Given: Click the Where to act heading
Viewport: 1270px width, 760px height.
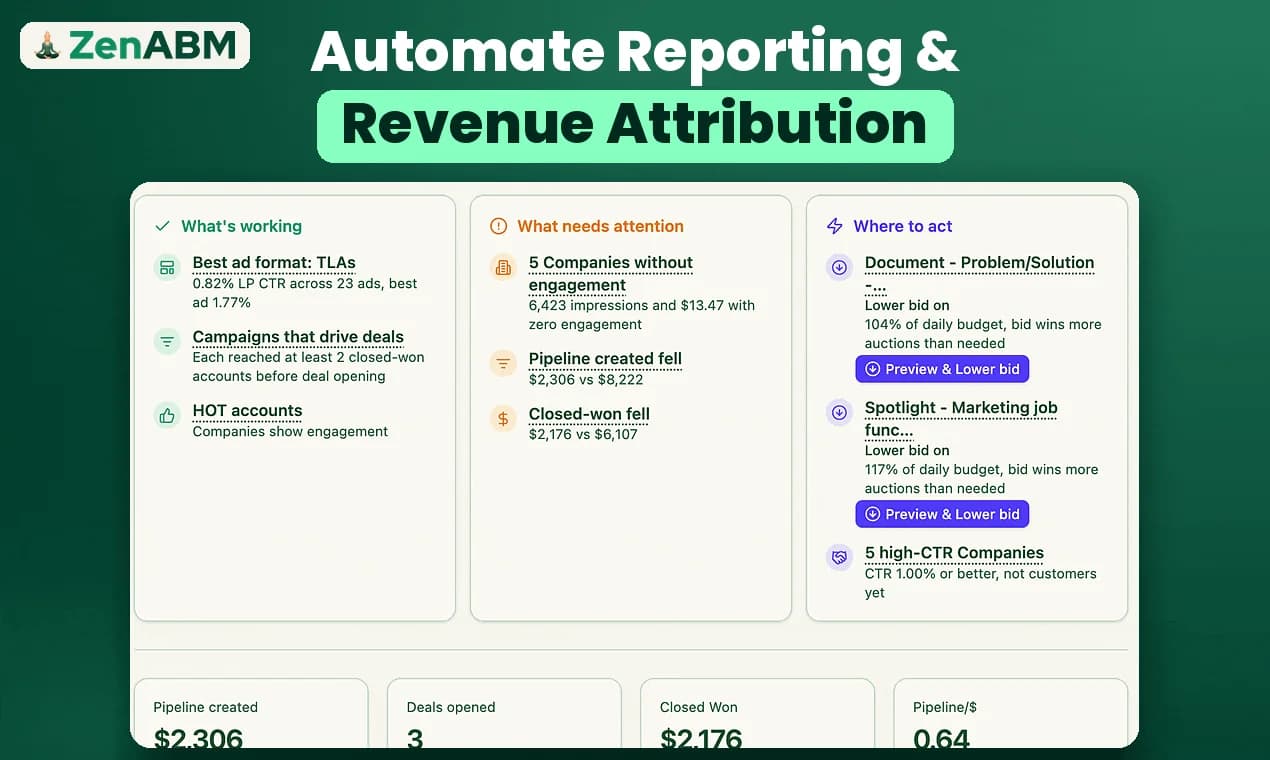Looking at the screenshot, I should pos(903,227).
